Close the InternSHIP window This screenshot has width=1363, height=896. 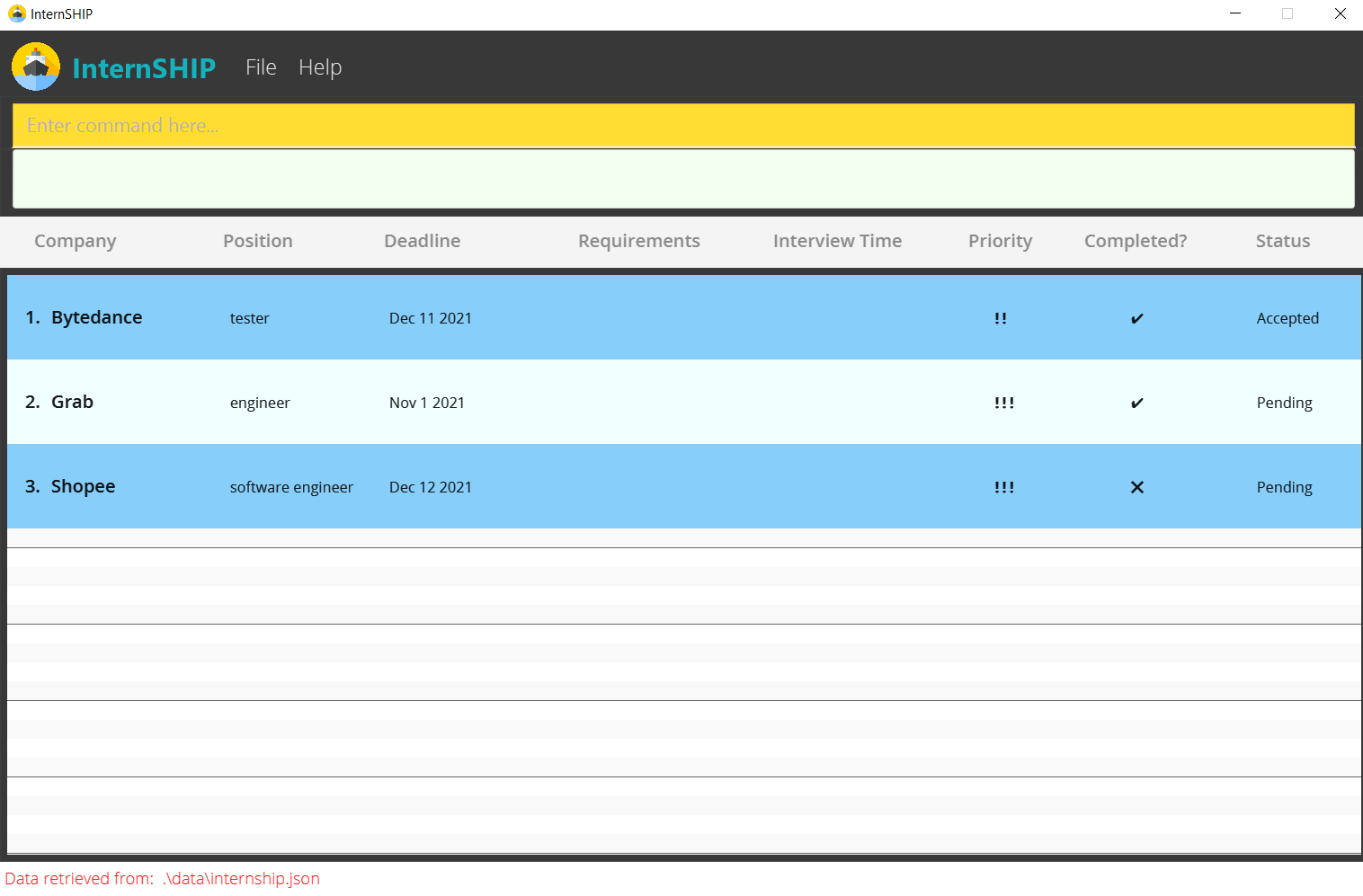[x=1340, y=13]
